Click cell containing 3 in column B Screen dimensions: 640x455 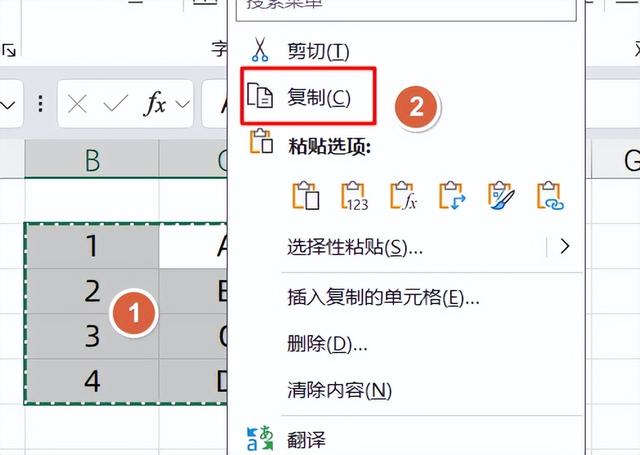[92, 336]
